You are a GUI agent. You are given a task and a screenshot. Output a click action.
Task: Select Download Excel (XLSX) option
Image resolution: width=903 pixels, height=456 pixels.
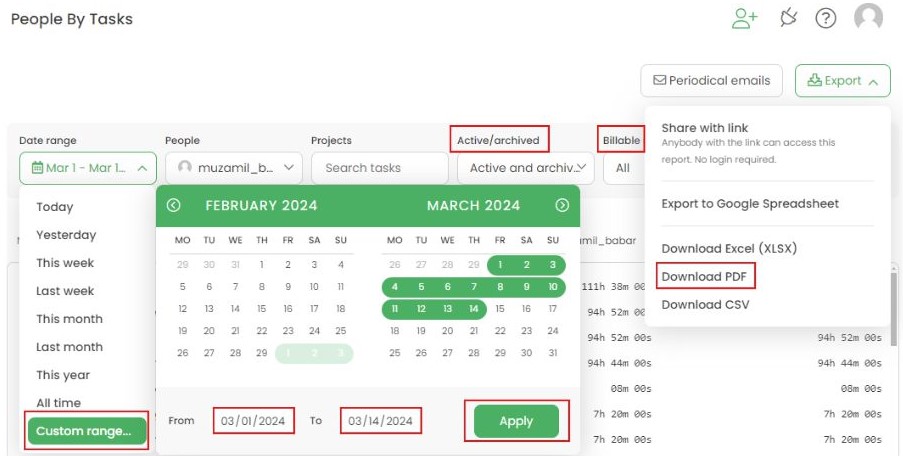click(x=729, y=248)
